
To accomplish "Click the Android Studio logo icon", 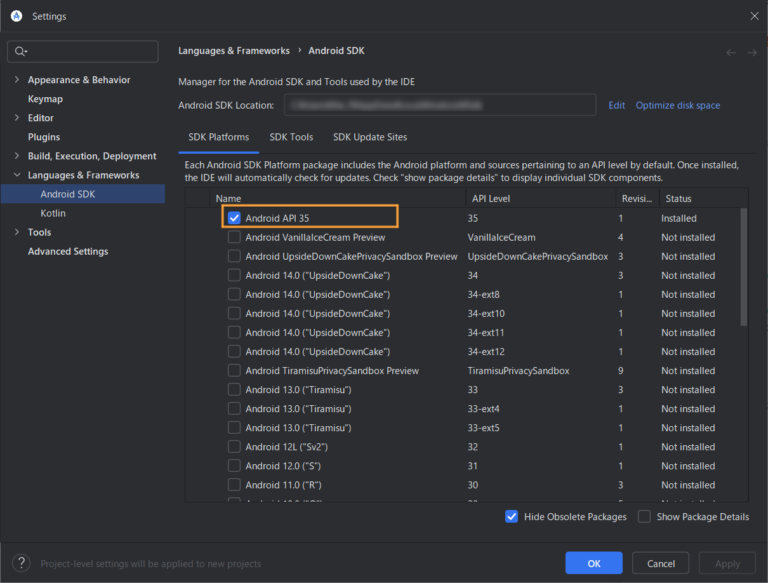I will point(16,16).
